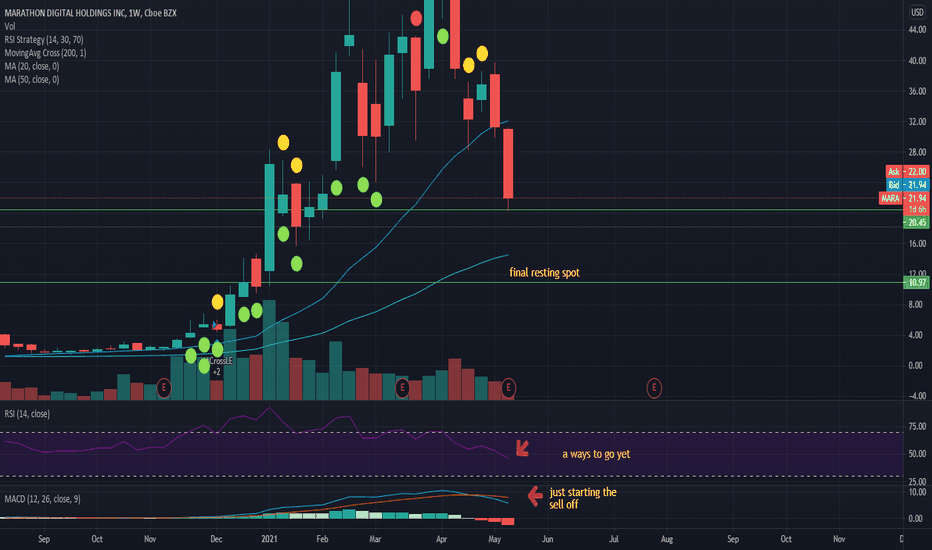
Task: Select the Marathon Digital Holdings symbol title
Action: 90,12
